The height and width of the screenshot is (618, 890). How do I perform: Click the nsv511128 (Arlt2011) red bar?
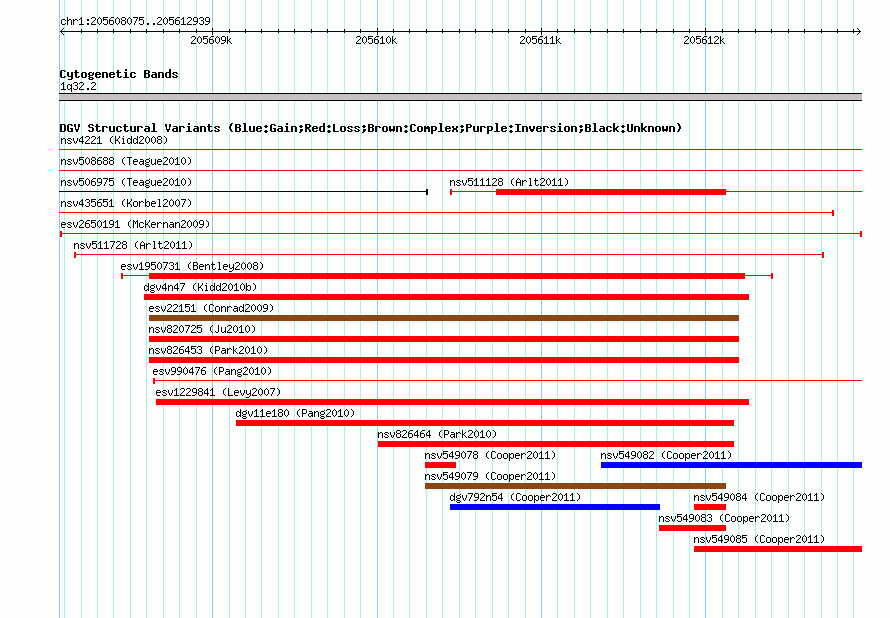click(x=611, y=192)
